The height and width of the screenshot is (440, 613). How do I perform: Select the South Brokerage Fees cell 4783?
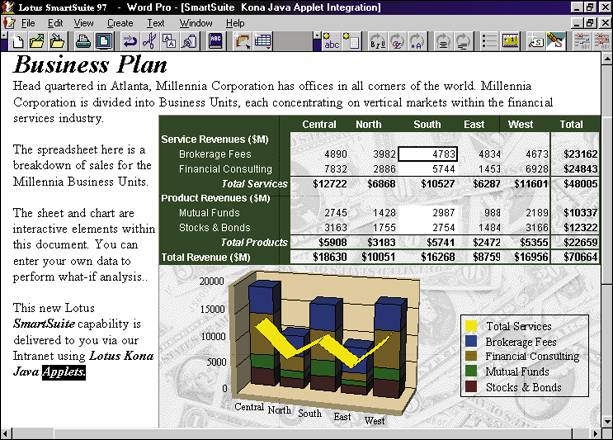428,154
